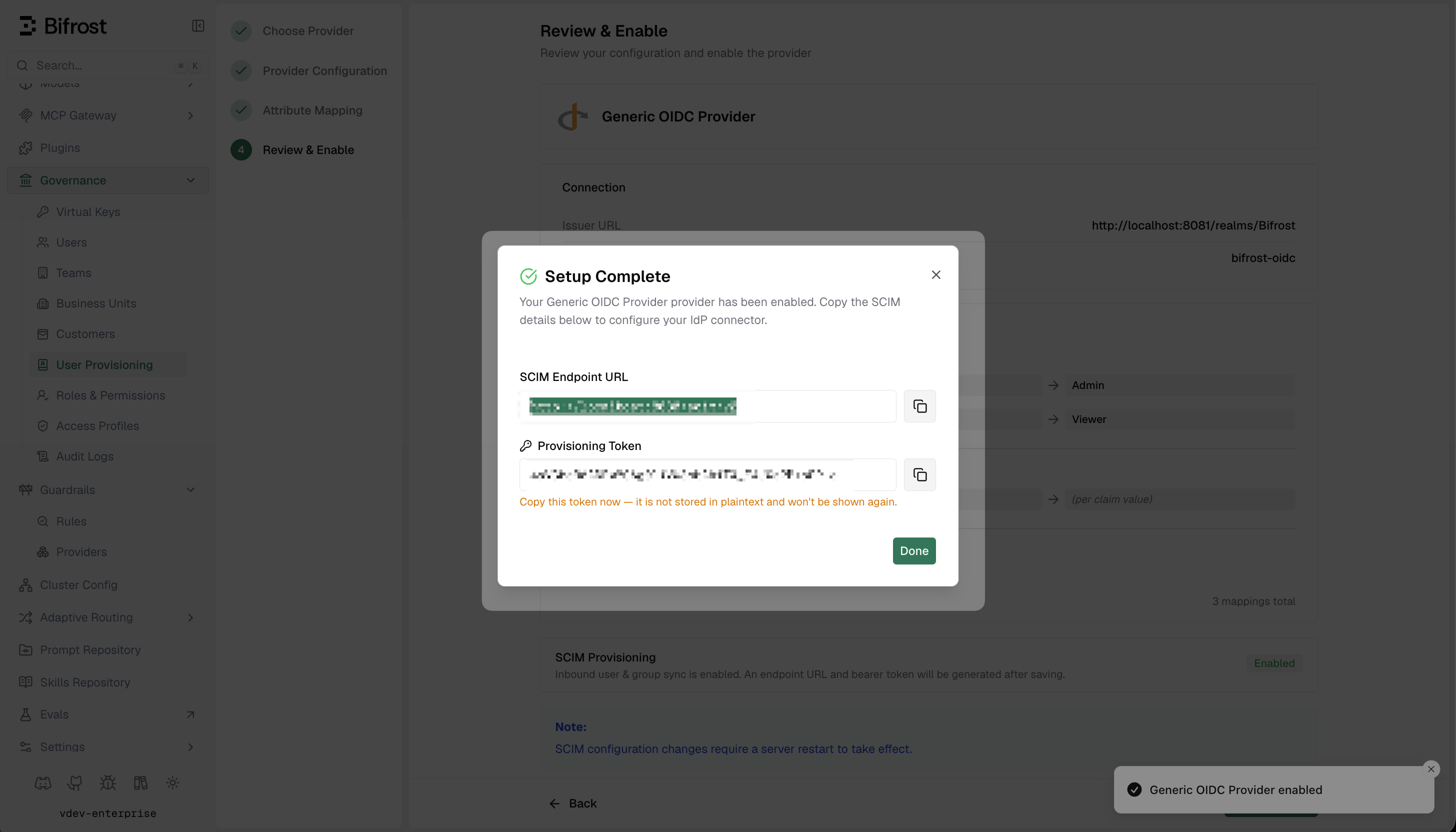Open the Discord community icon
The width and height of the screenshot is (1456, 832).
[x=43, y=783]
